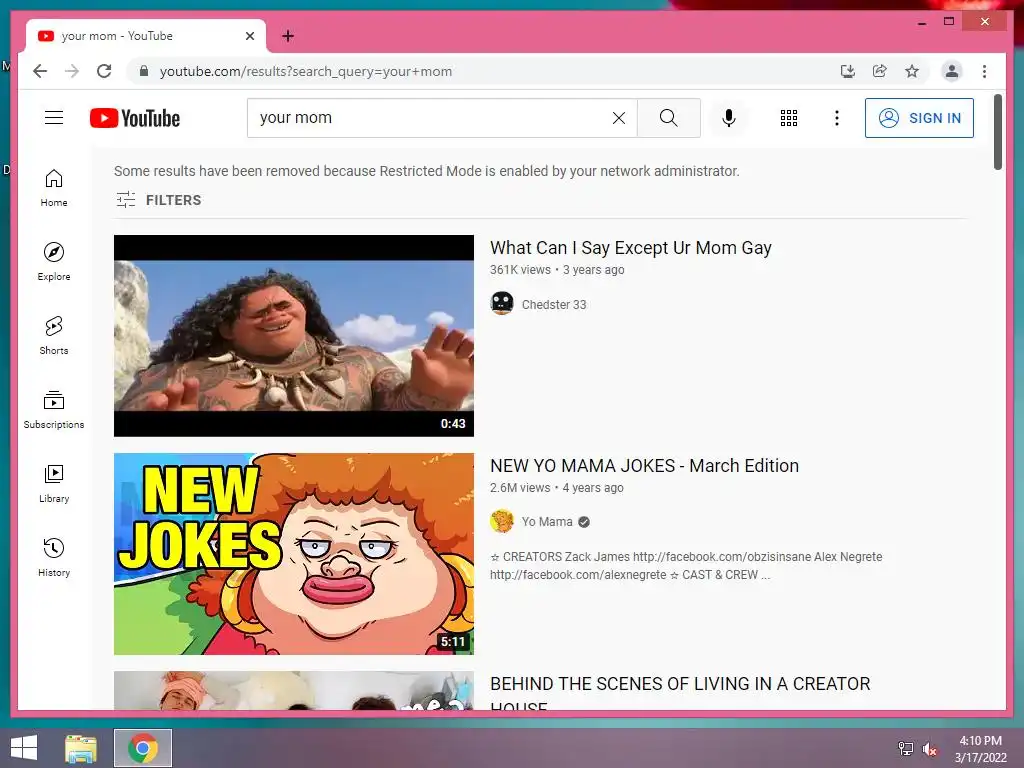1024x768 pixels.
Task: Go to YouTube home via logo
Action: (x=135, y=118)
